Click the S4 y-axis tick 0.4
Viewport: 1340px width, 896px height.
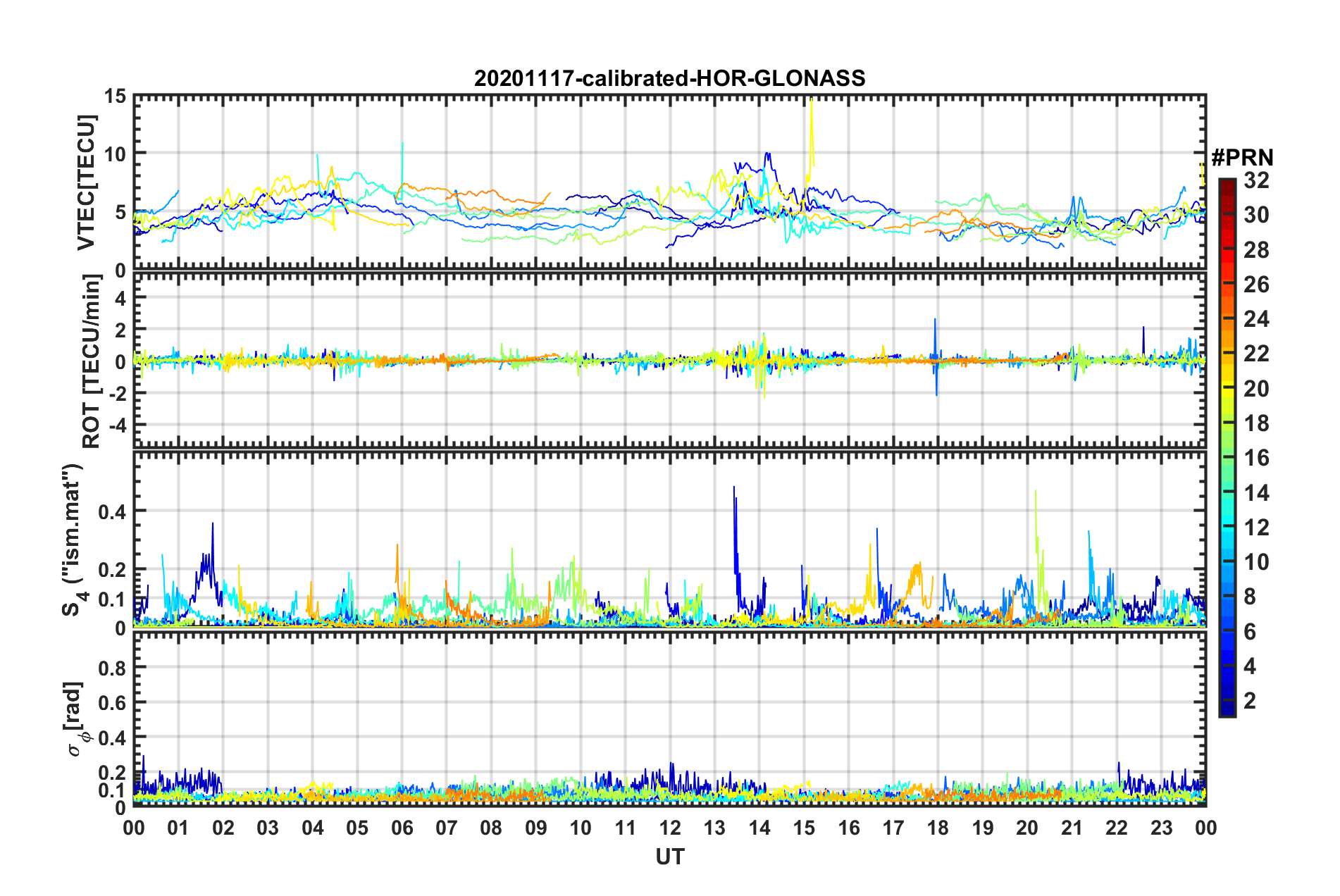pyautogui.click(x=113, y=512)
